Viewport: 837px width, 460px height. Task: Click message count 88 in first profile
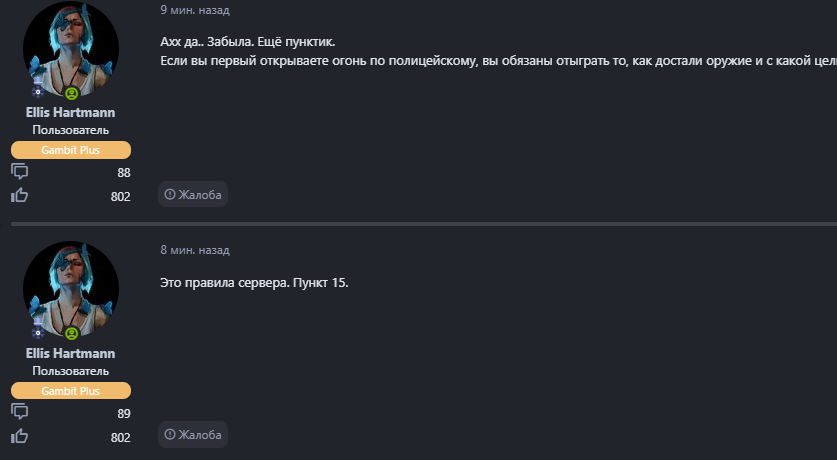(x=123, y=173)
